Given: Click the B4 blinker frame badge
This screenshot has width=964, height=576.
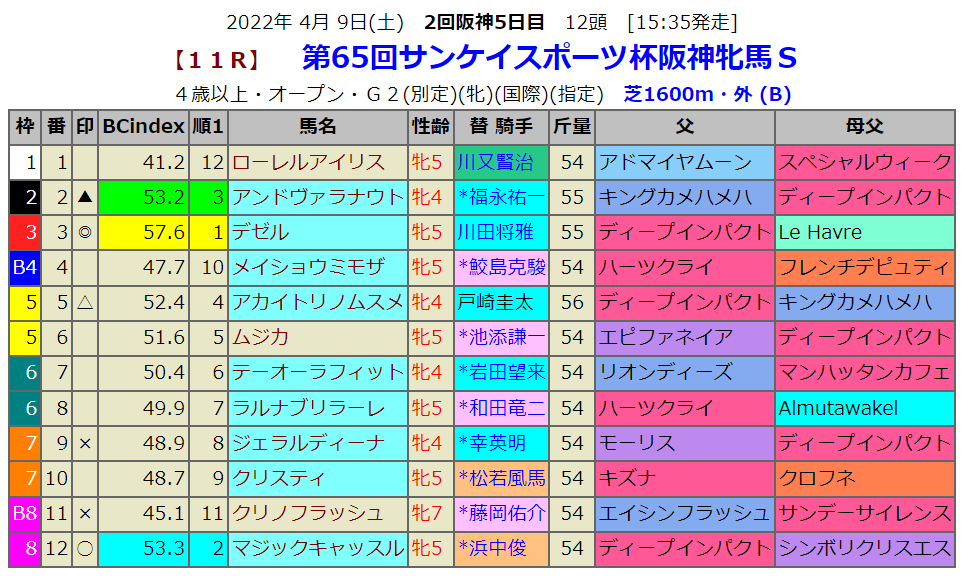Looking at the screenshot, I should pyautogui.click(x=24, y=267).
